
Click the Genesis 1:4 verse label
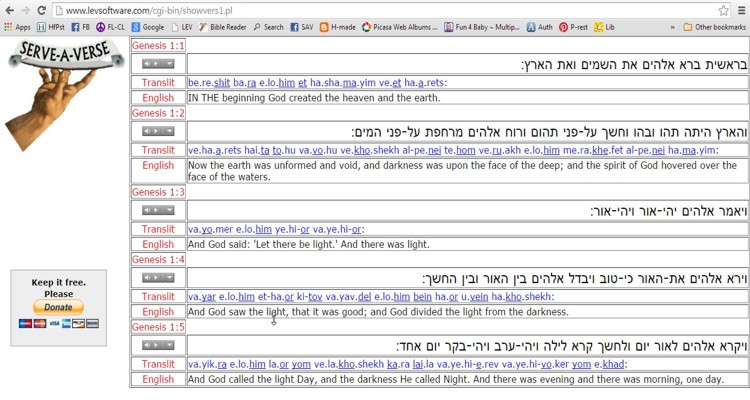[158, 260]
